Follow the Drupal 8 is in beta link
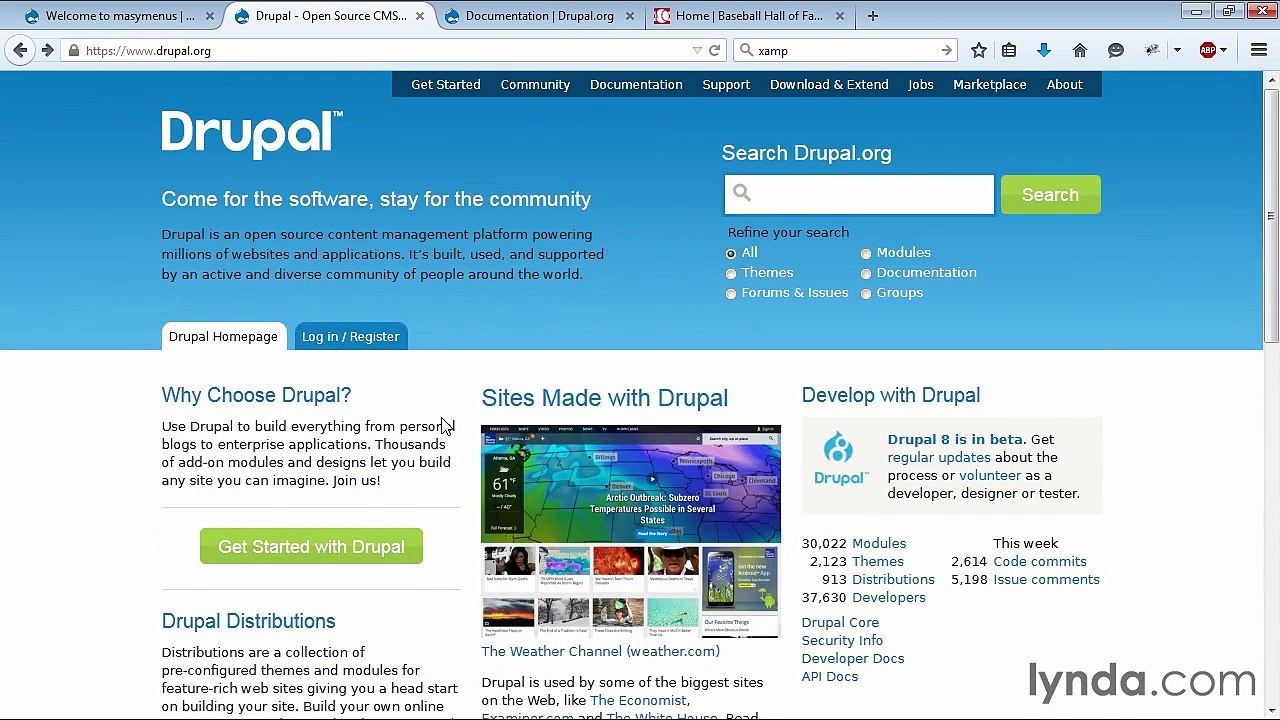Screen dimensions: 1280x720 point(955,439)
